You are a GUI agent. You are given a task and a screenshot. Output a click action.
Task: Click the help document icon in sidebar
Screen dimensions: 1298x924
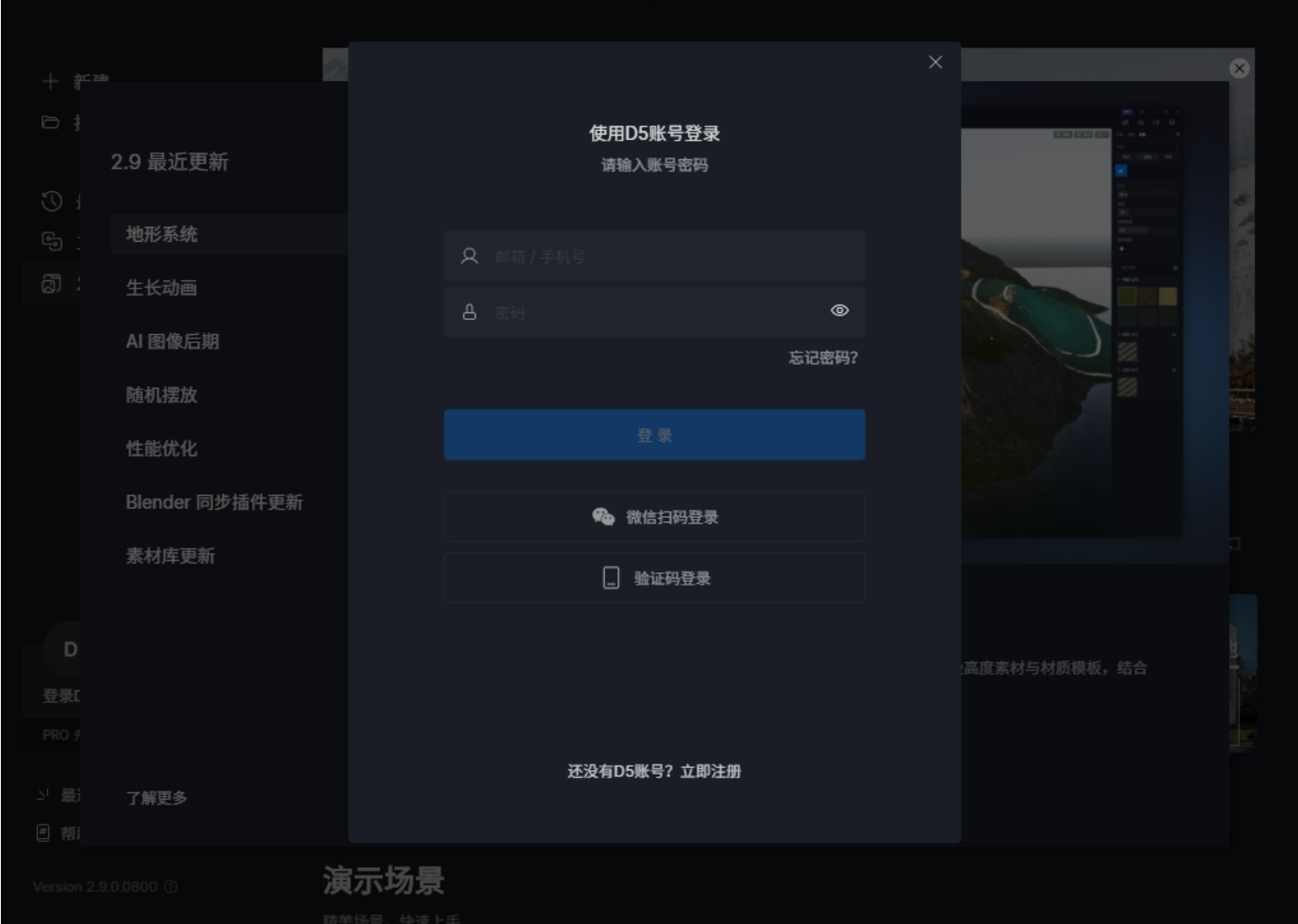click(43, 833)
